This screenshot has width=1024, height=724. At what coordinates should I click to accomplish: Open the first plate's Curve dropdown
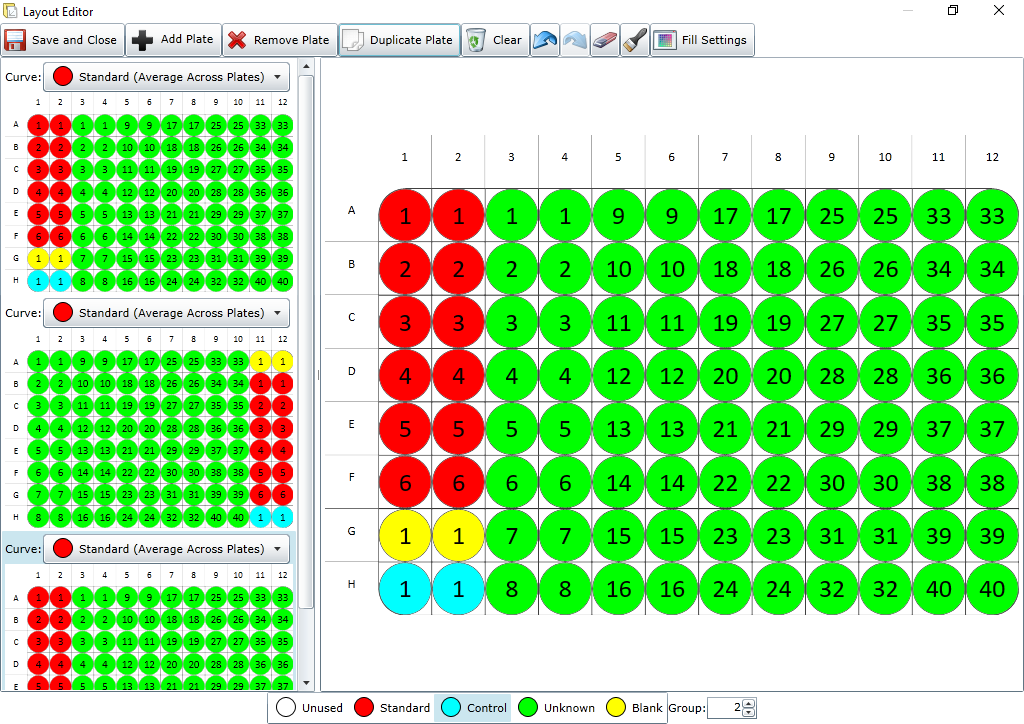[x=166, y=77]
